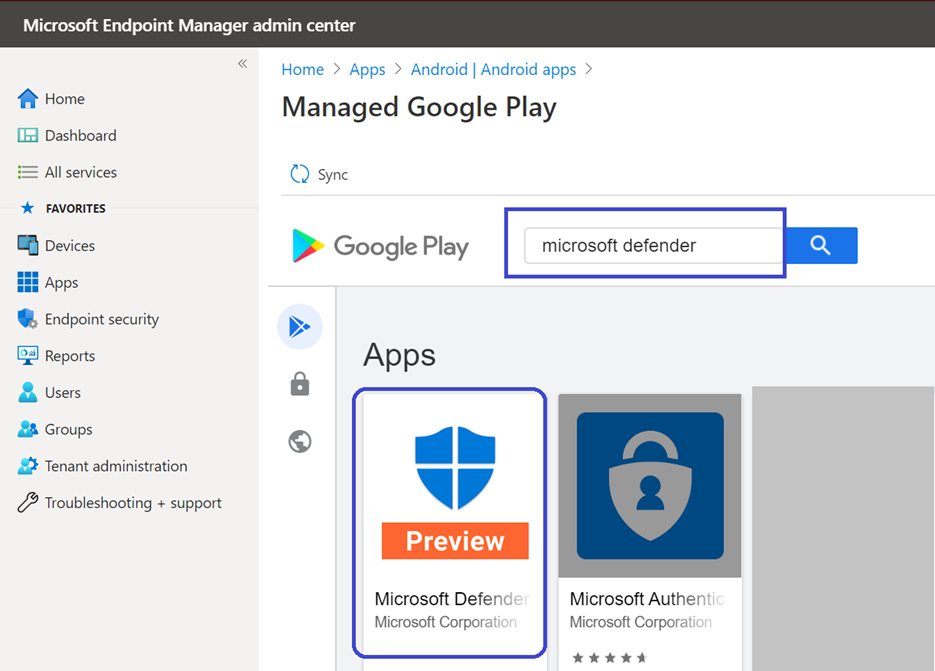
Task: Open Home in the sidebar
Action: (x=64, y=99)
